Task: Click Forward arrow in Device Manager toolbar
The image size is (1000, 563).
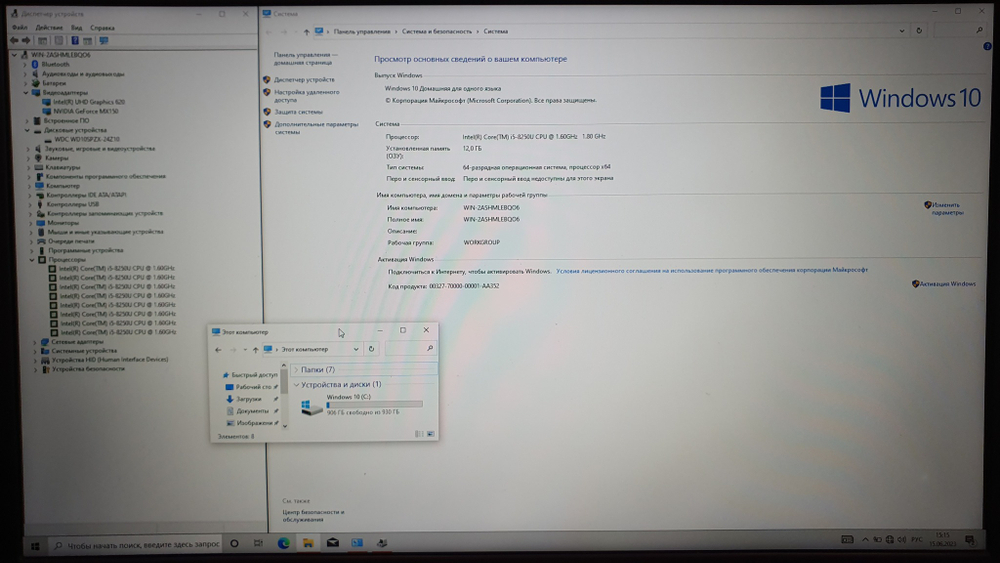Action: (x=26, y=41)
